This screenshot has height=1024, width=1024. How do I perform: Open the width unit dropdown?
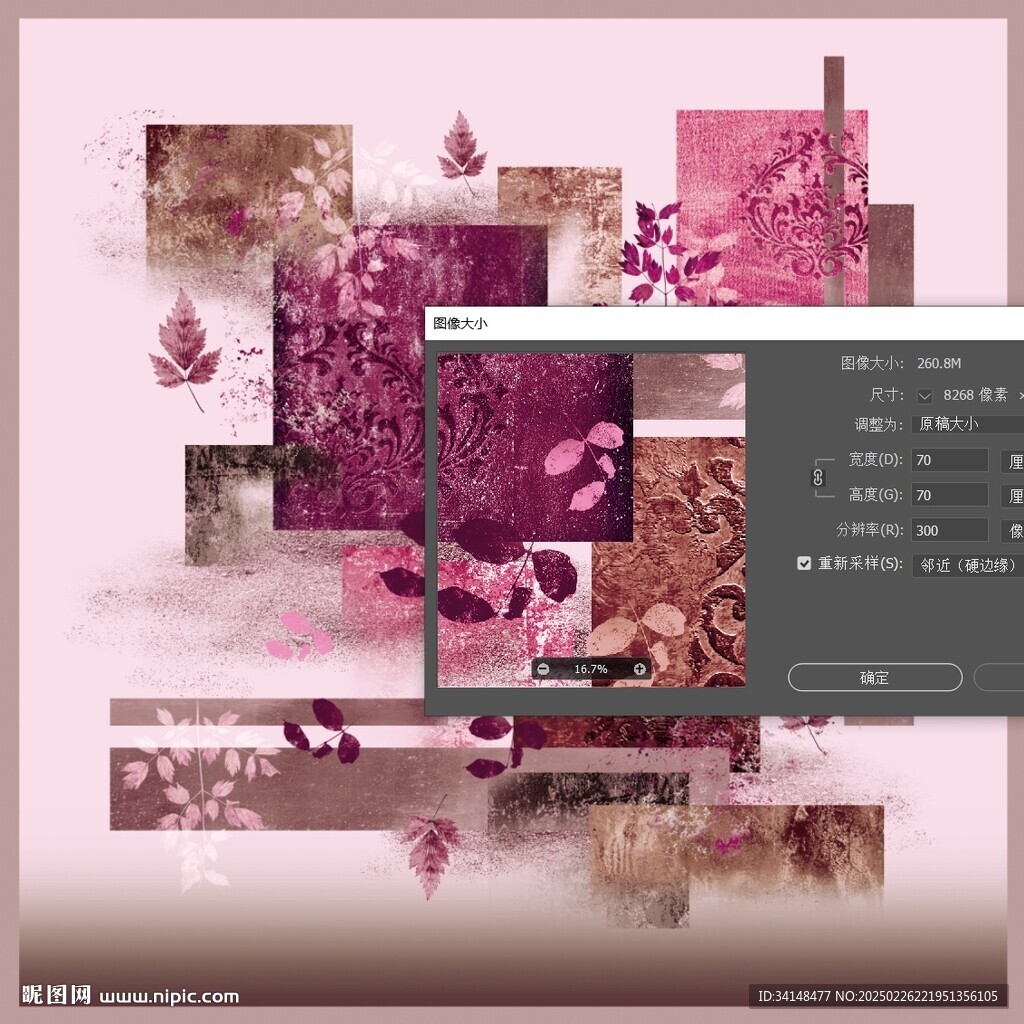[1012, 461]
